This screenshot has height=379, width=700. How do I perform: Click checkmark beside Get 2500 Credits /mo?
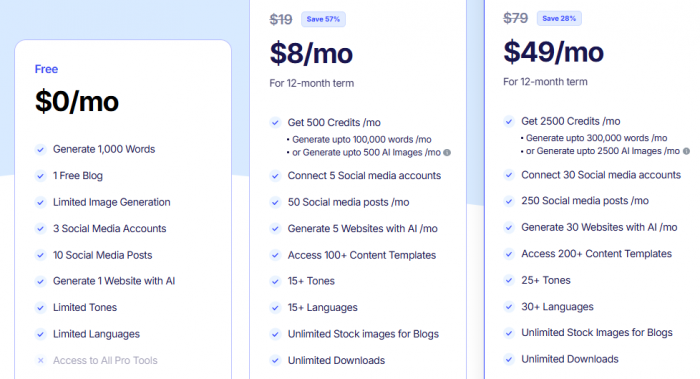point(509,121)
